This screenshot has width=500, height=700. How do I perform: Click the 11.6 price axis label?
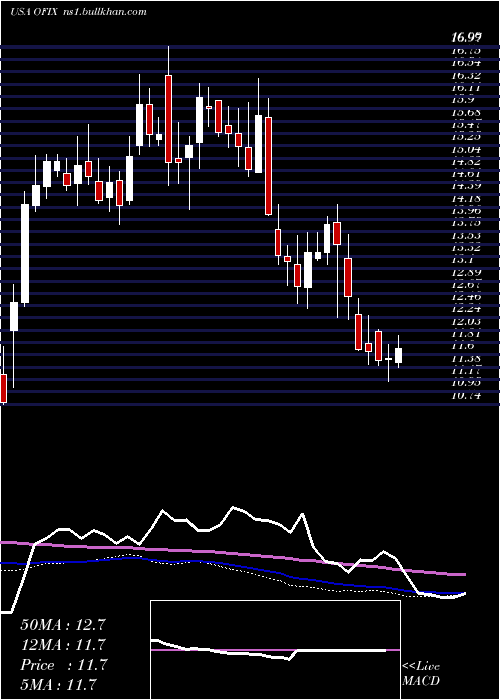click(464, 346)
